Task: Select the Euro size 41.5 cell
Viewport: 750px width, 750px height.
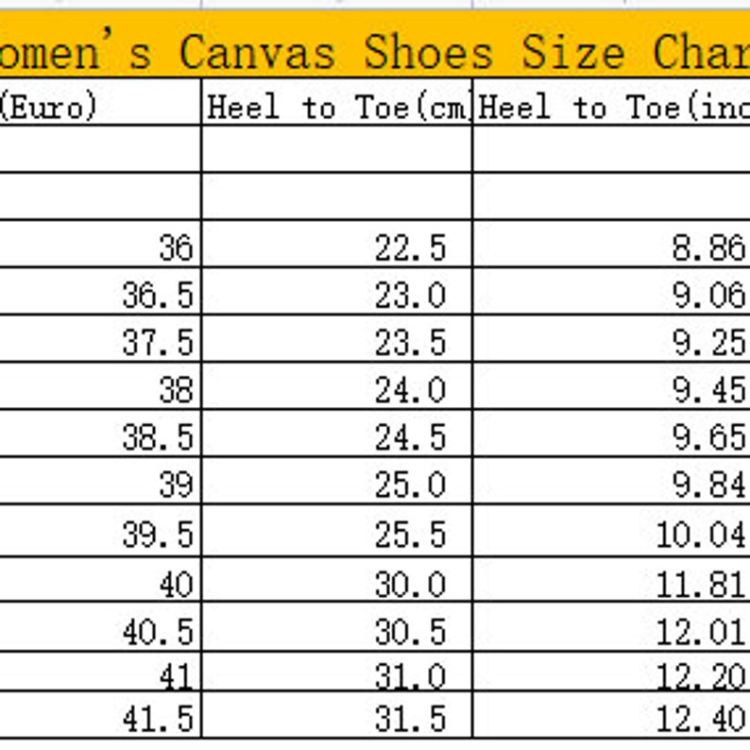Action: (x=100, y=718)
